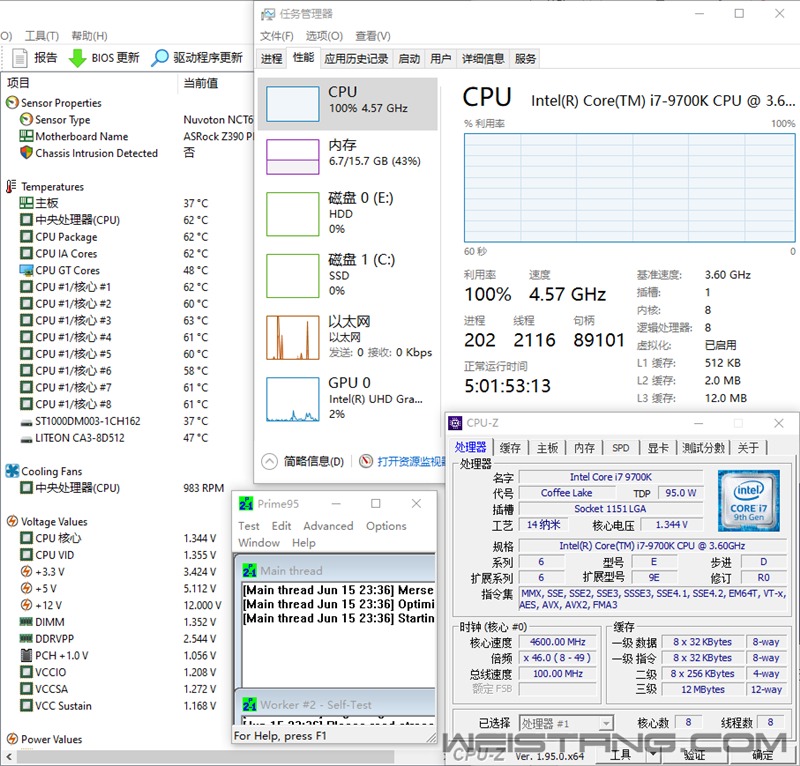Click the Voltage Values lightning icon
Viewport: 800px width, 766px height.
[x=12, y=521]
